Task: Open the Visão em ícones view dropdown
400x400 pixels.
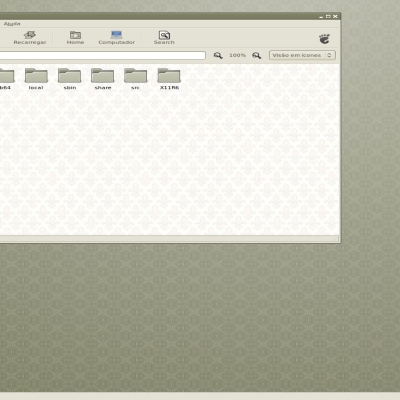Action: click(x=302, y=55)
